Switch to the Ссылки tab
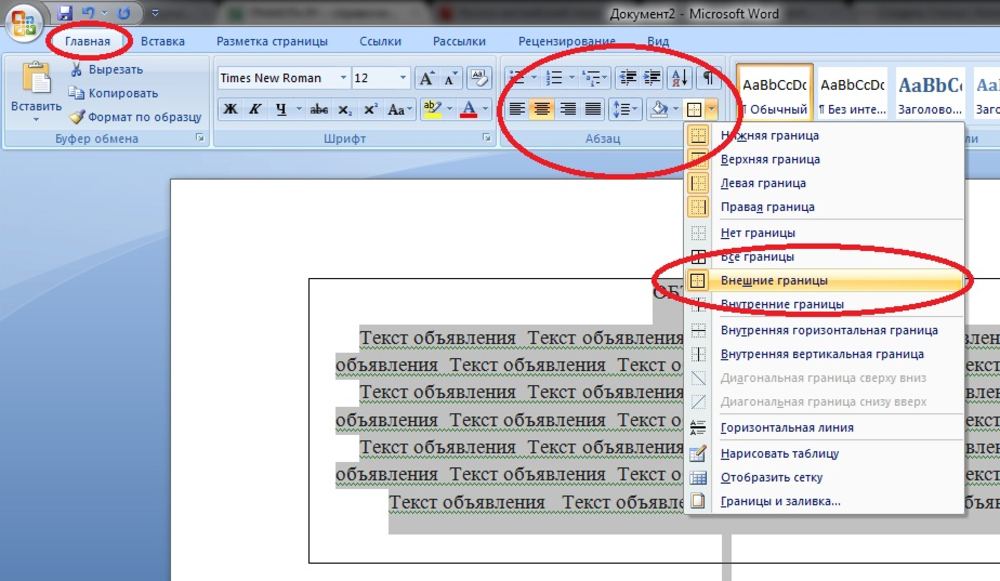Screen dimensions: 1000x581 pos(380,41)
